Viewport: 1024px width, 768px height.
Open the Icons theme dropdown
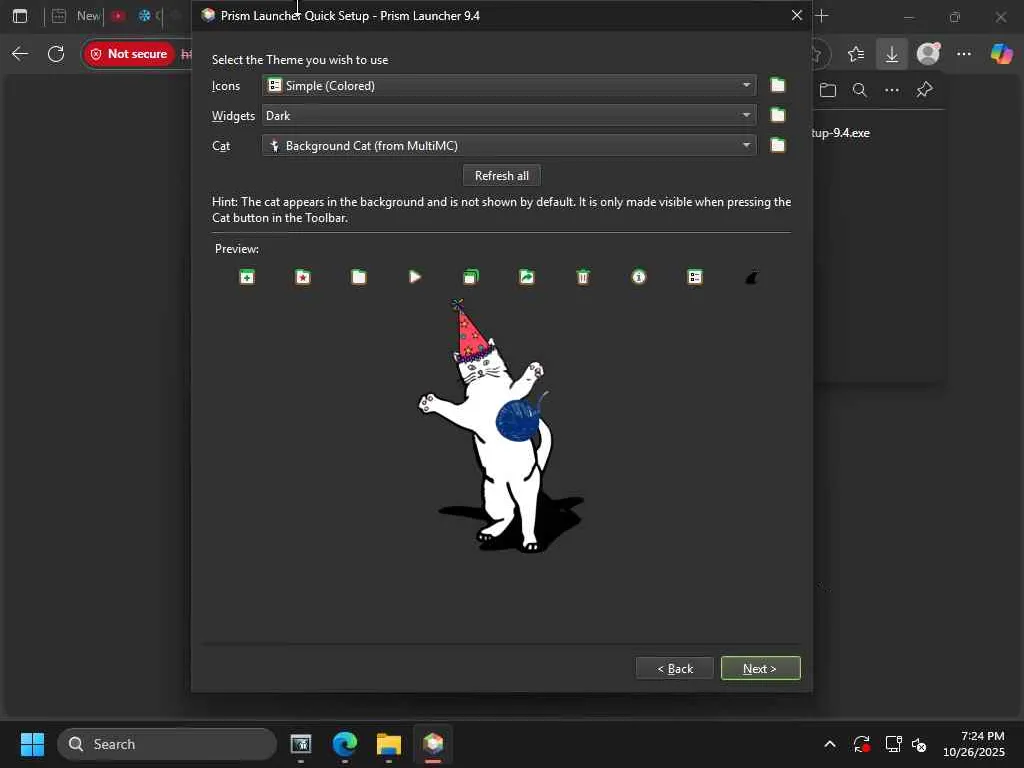click(x=509, y=86)
